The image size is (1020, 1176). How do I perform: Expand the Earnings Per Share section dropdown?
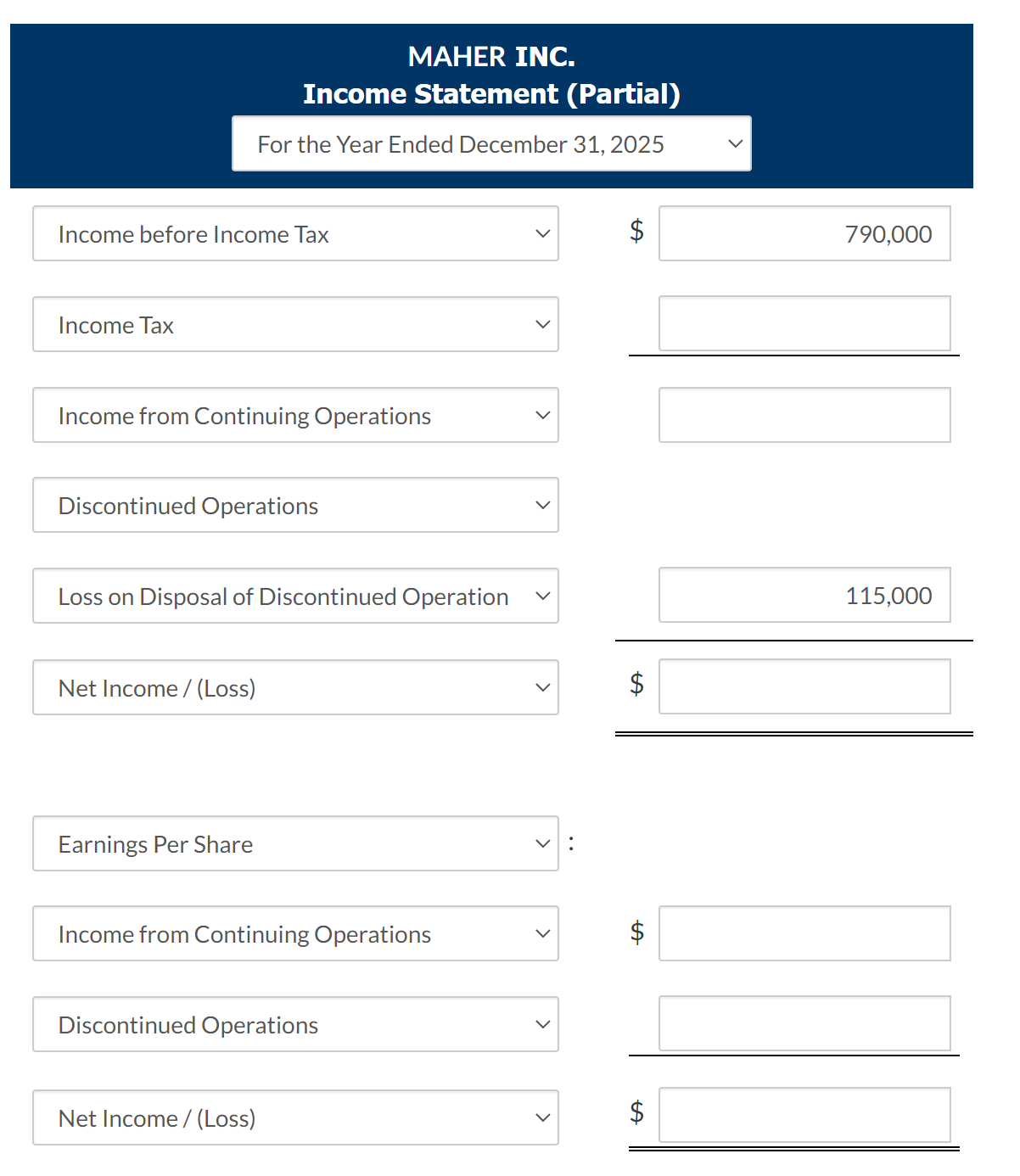tap(542, 843)
